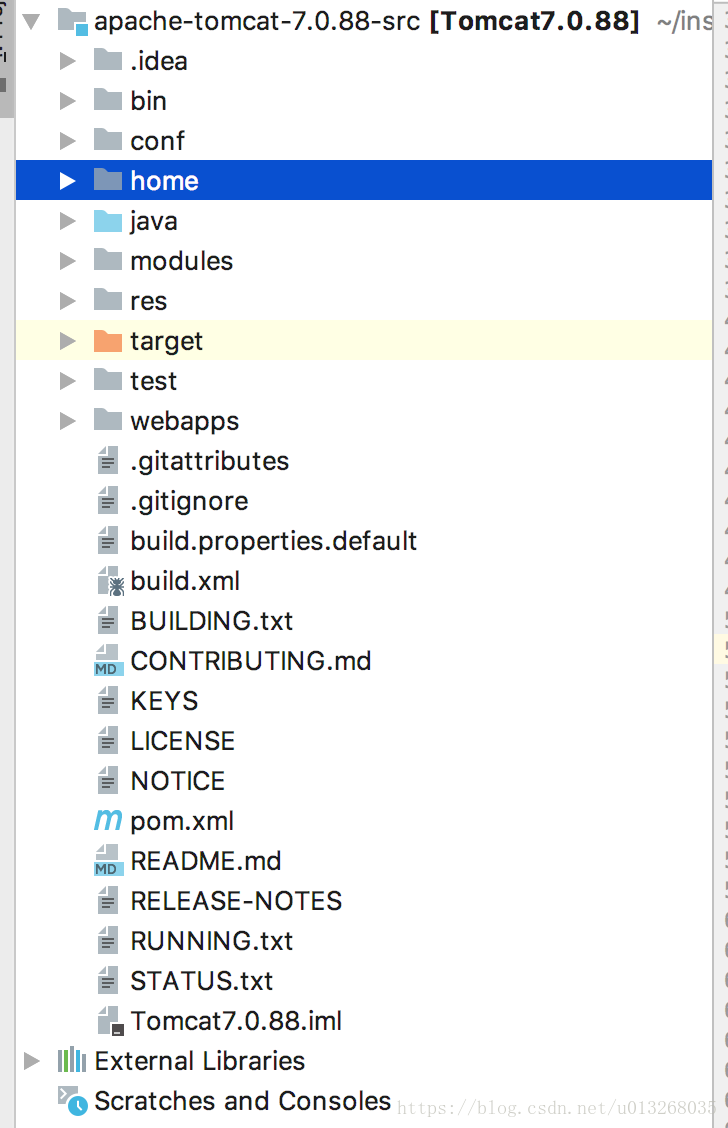The image size is (728, 1128).
Task: Select the README.md file name
Action: pos(206,860)
